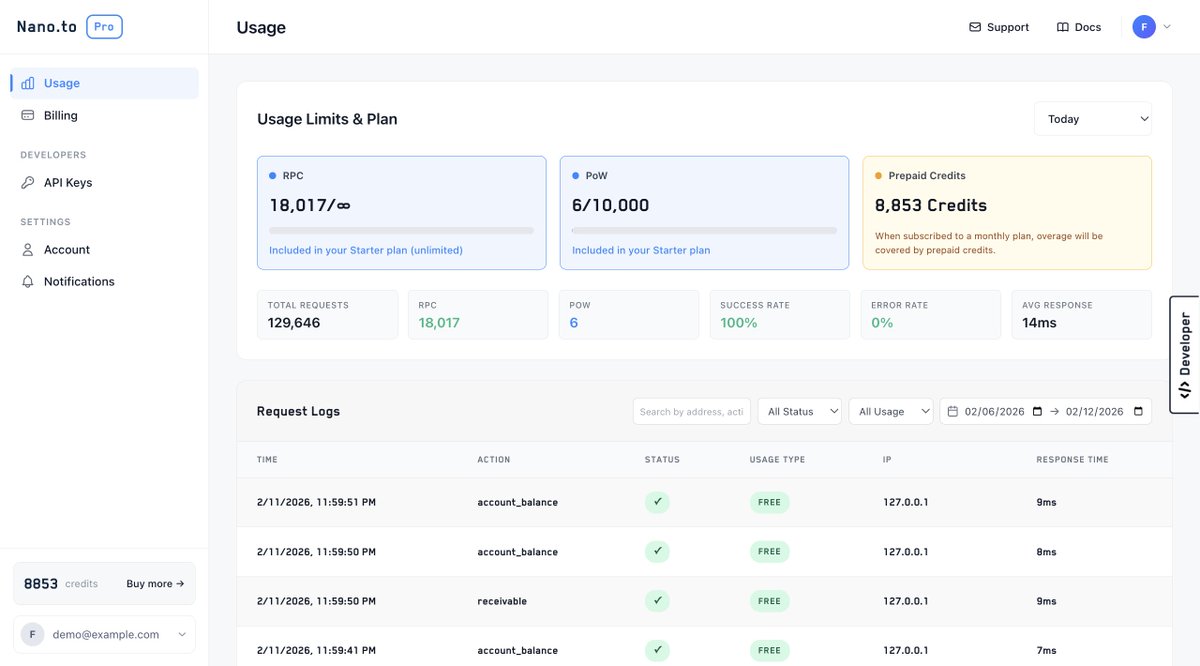Click the Avg Response 14ms tile
The width and height of the screenshot is (1200, 666).
pos(1081,315)
